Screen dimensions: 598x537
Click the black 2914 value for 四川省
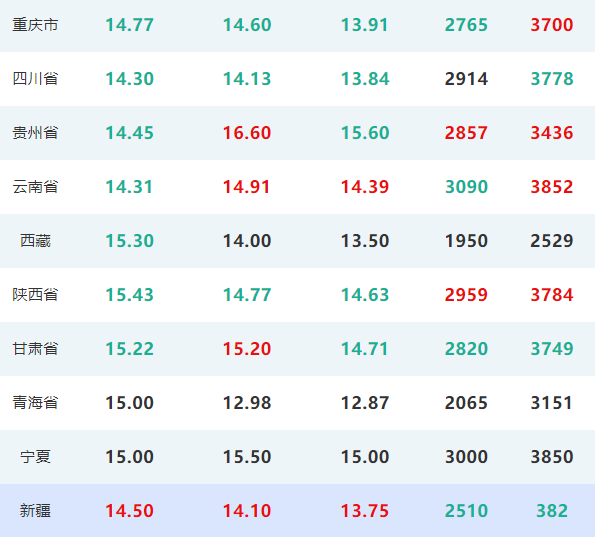click(466, 79)
